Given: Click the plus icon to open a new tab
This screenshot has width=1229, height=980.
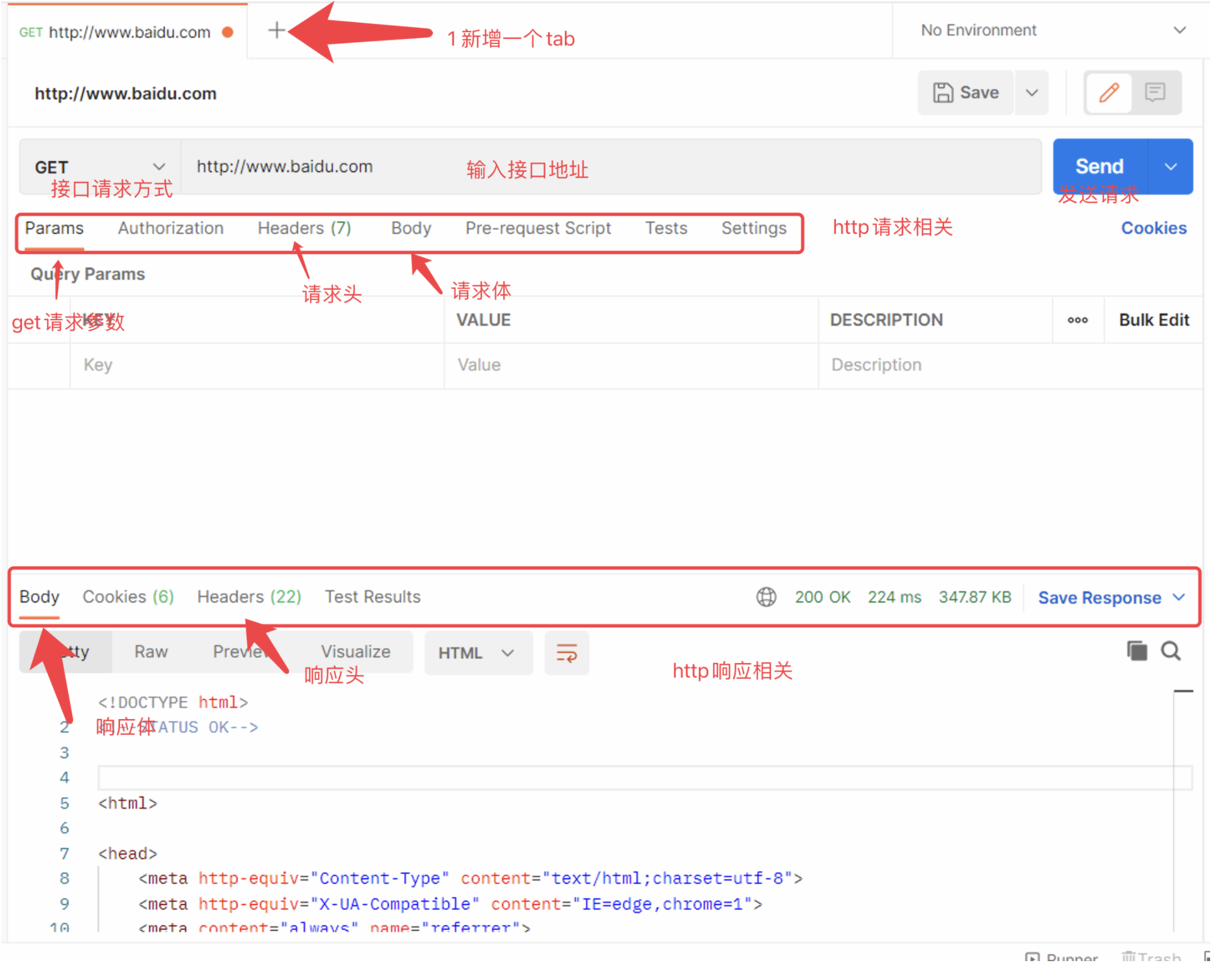Looking at the screenshot, I should tap(276, 30).
